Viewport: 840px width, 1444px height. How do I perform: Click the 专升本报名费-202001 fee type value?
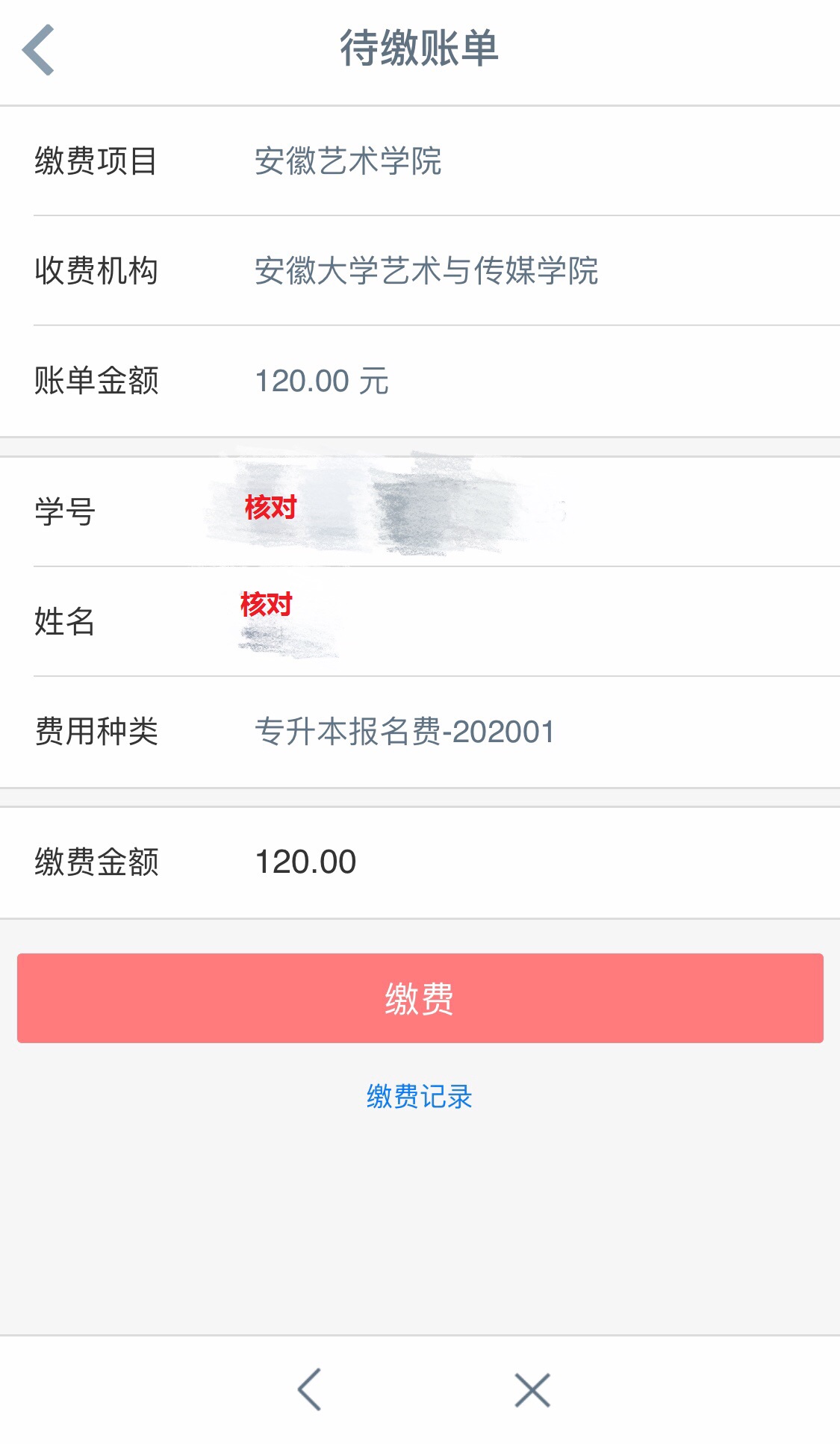[405, 732]
